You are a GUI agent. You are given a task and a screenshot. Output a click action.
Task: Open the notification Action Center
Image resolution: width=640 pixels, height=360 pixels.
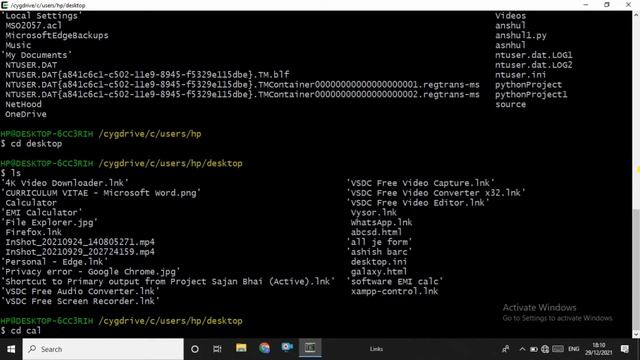[x=624, y=349]
